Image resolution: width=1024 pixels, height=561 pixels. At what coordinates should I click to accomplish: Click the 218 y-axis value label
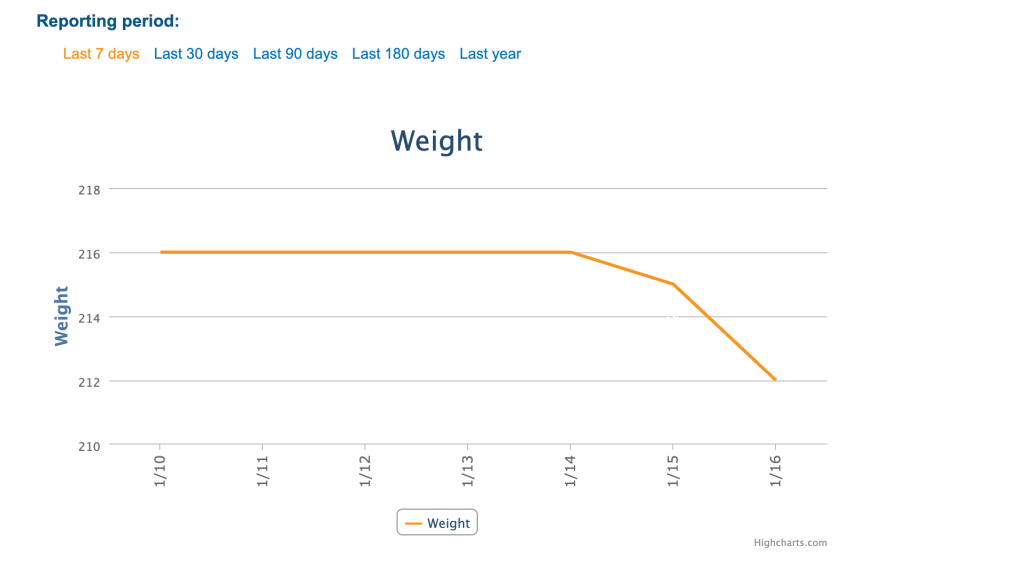click(90, 190)
